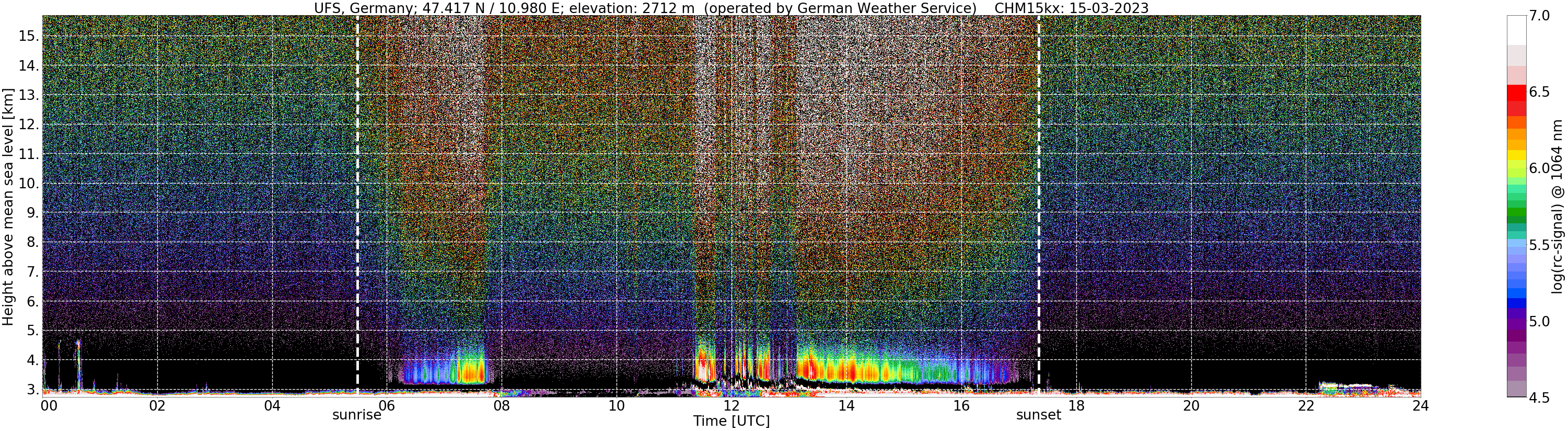Click the '8.' height axis tick label
1568x431 pixels.
[32, 242]
